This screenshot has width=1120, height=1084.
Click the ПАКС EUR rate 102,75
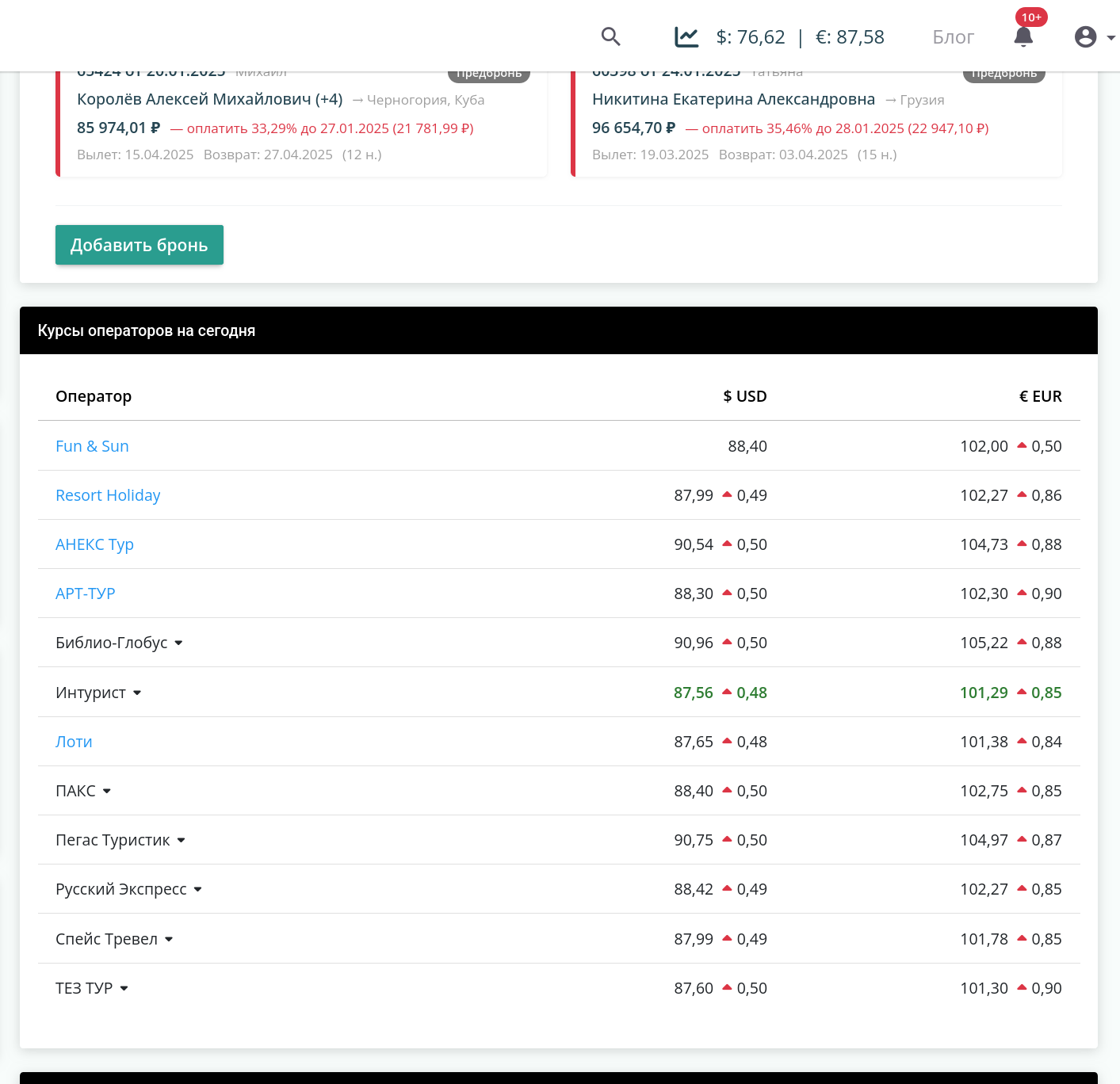click(984, 791)
